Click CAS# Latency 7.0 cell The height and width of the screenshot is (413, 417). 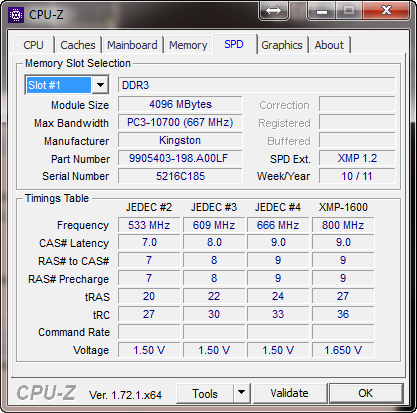[x=149, y=243]
